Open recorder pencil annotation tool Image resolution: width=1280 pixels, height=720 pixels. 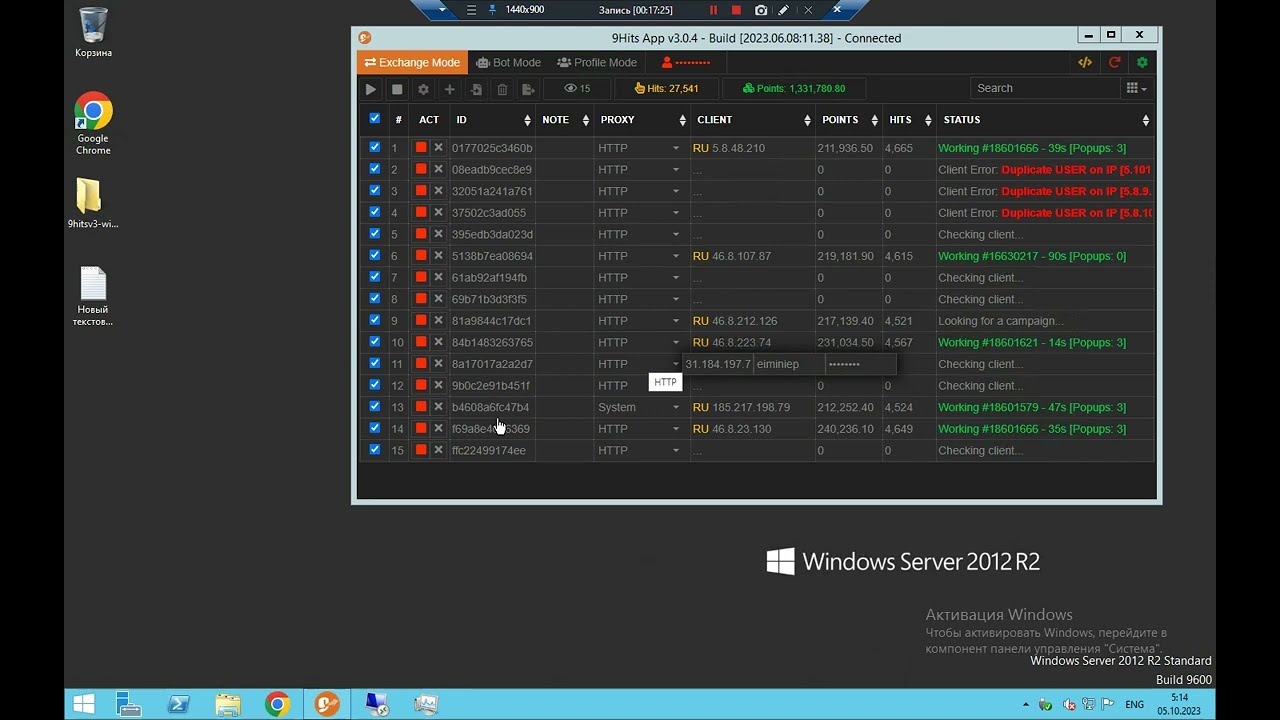click(784, 10)
